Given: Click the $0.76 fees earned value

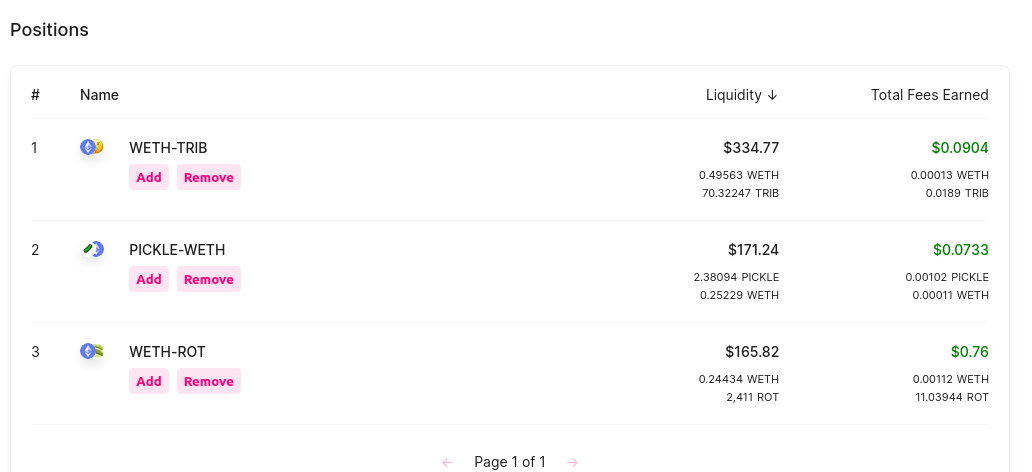Looking at the screenshot, I should [x=969, y=352].
